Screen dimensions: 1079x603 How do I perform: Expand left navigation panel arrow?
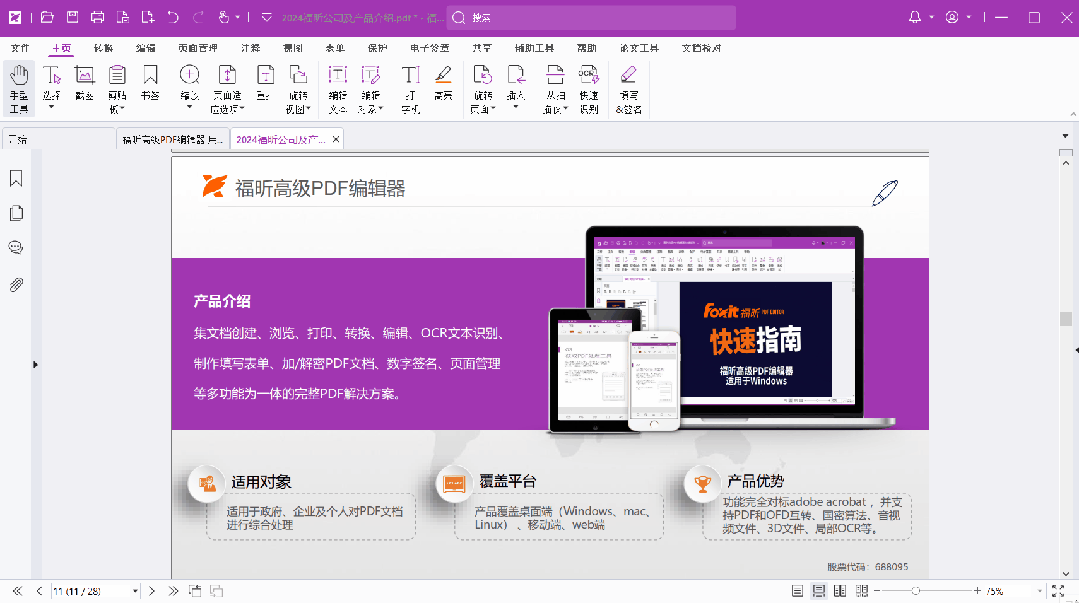point(35,365)
